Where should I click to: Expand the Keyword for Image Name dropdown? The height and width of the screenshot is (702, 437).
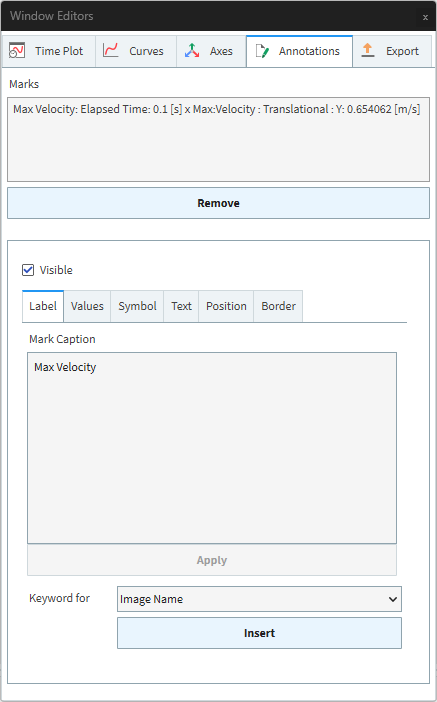259,599
